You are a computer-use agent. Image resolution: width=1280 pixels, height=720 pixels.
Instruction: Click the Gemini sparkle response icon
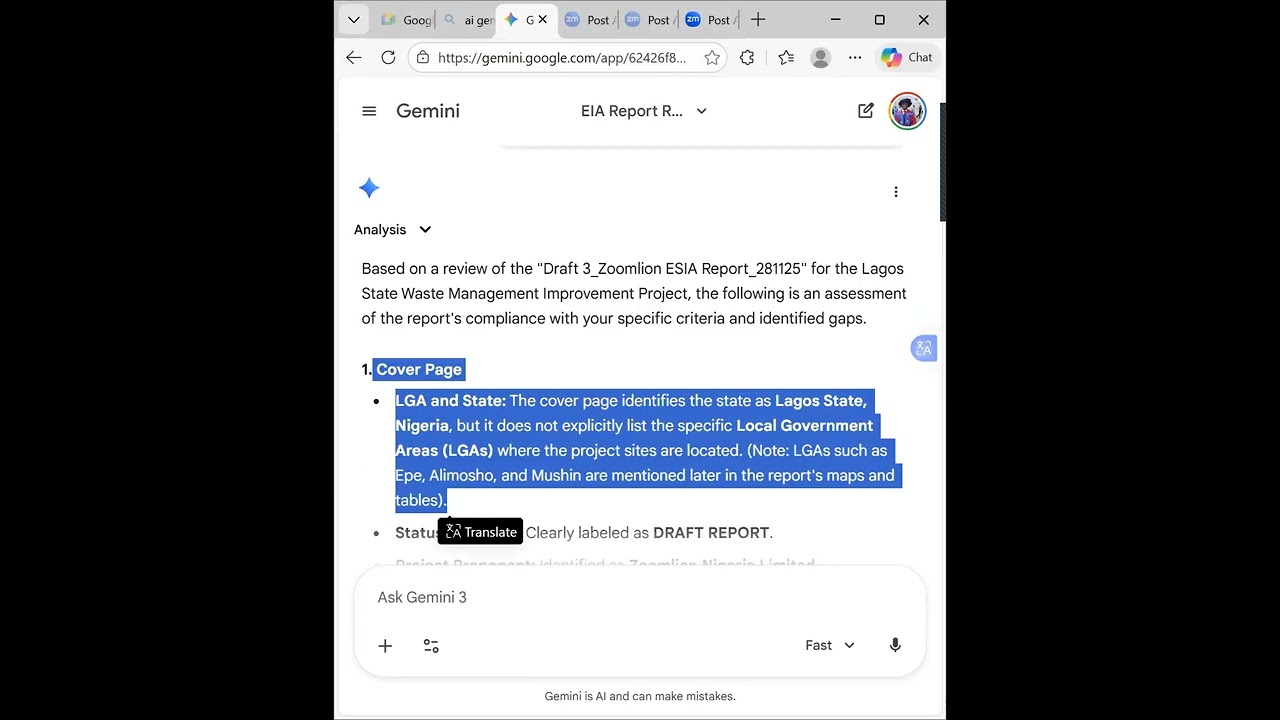click(369, 188)
